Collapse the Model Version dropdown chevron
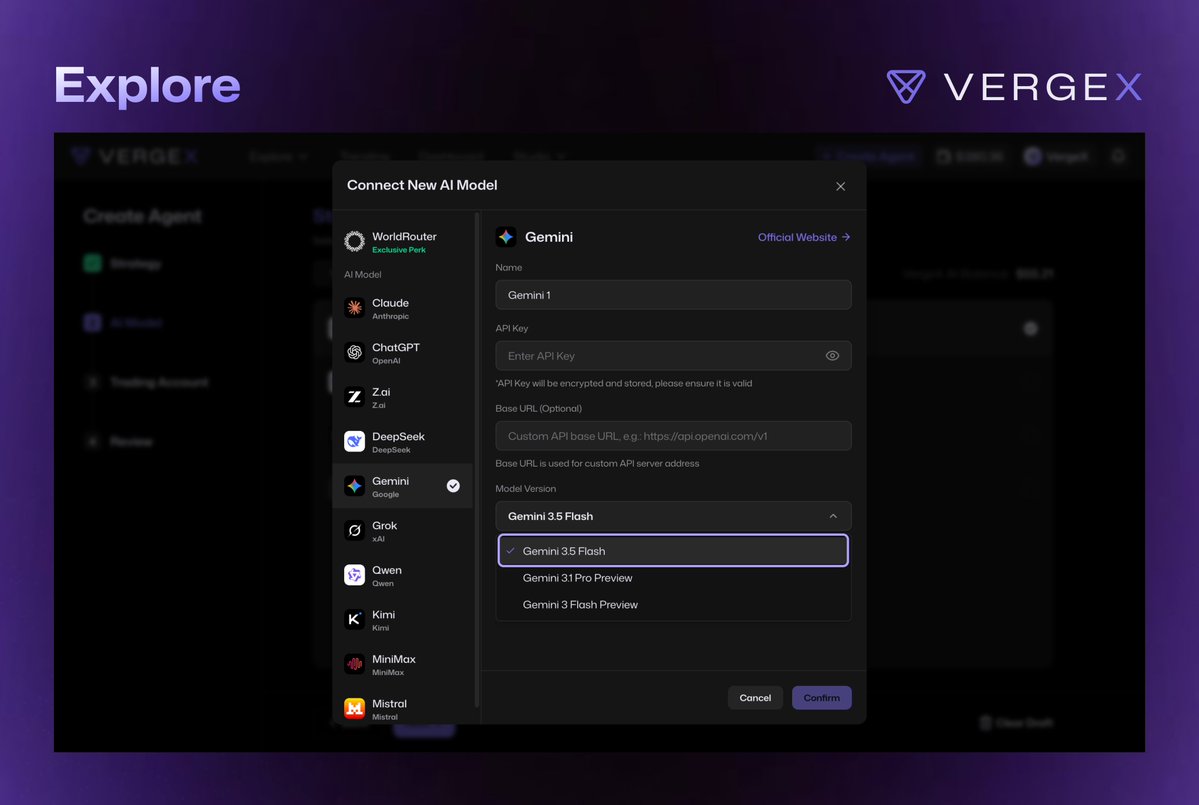 pos(833,516)
